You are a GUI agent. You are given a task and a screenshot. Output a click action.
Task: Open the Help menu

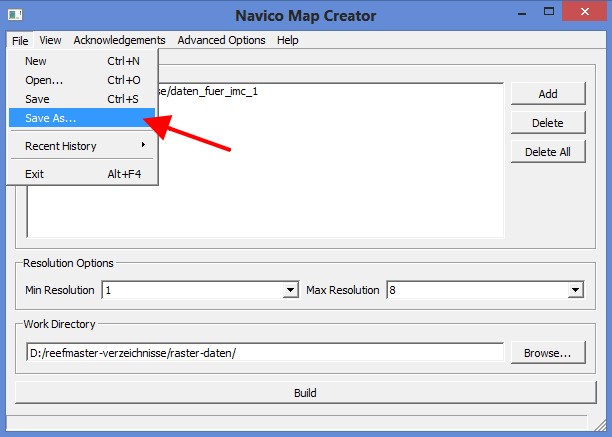[x=288, y=40]
